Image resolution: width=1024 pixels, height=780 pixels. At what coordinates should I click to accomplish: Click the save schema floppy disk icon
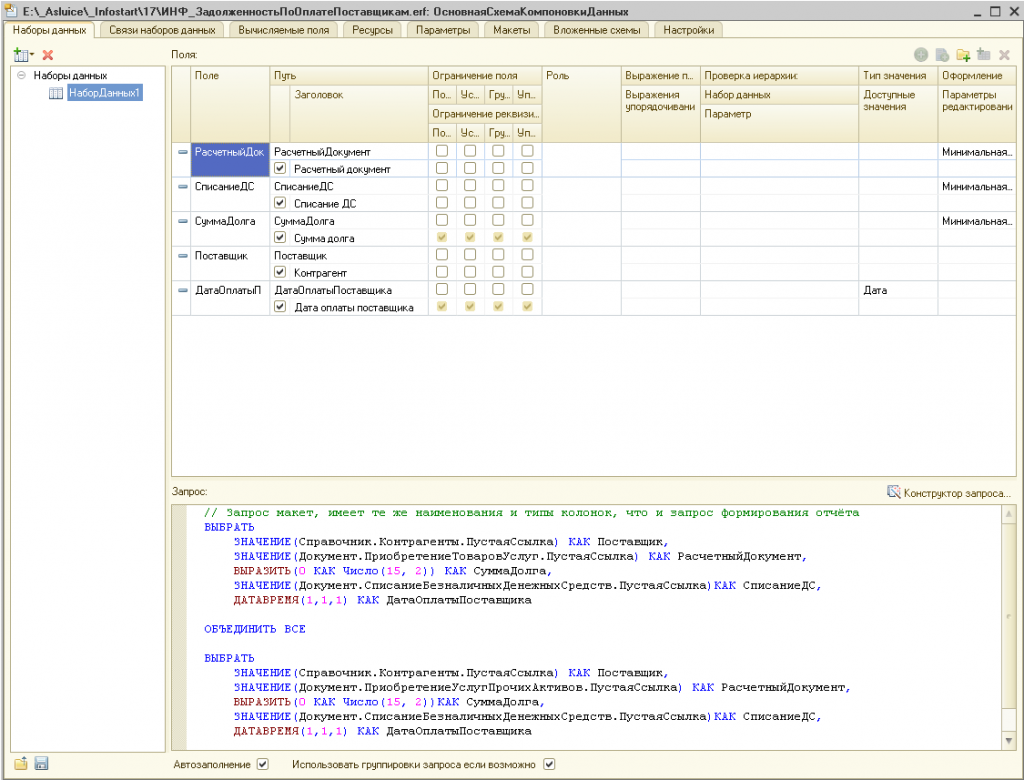[x=41, y=764]
